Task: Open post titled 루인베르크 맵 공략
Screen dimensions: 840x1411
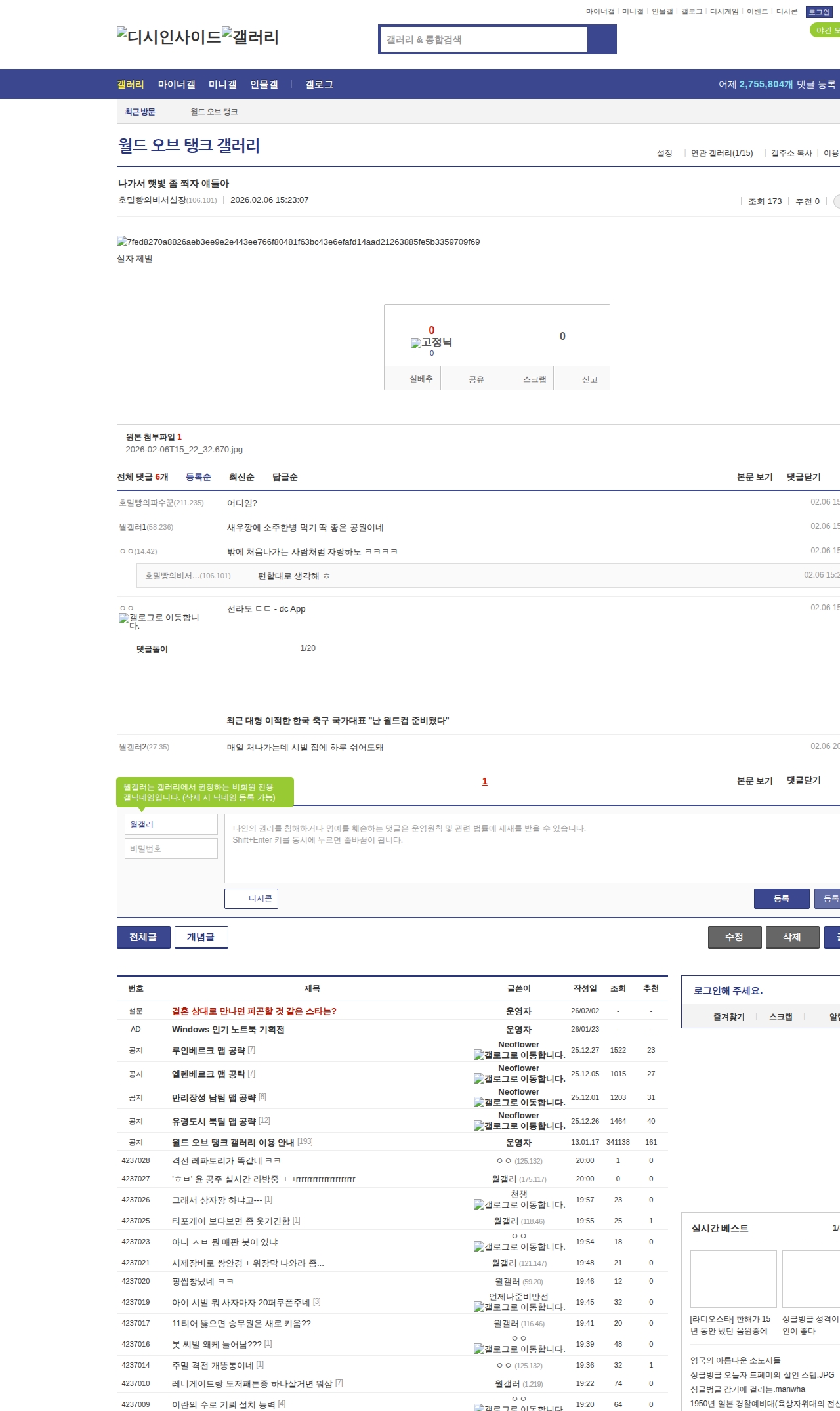Action: coord(208,1050)
